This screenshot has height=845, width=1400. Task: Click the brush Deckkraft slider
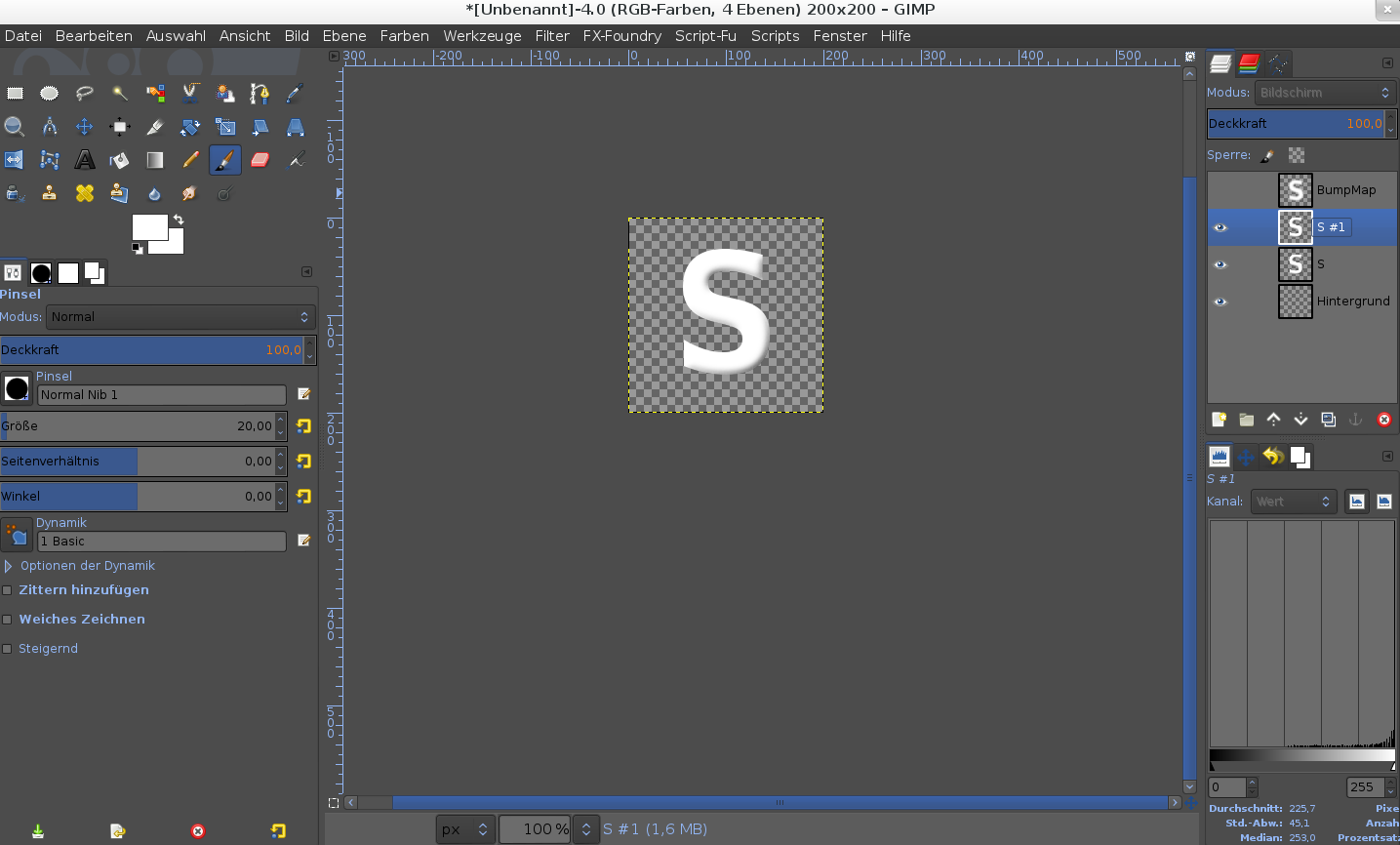coord(151,350)
